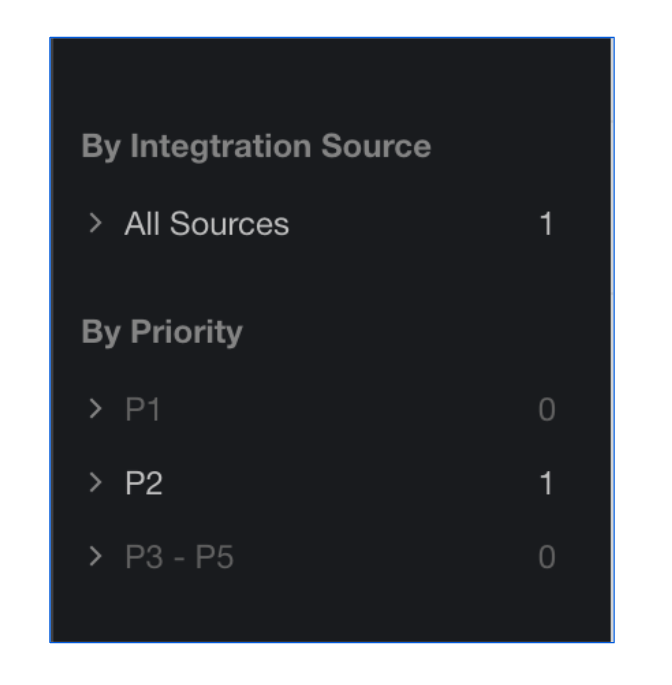Click empty space between P2 and its count
Image resolution: width=672 pixels, height=685 pixels.
pos(350,483)
